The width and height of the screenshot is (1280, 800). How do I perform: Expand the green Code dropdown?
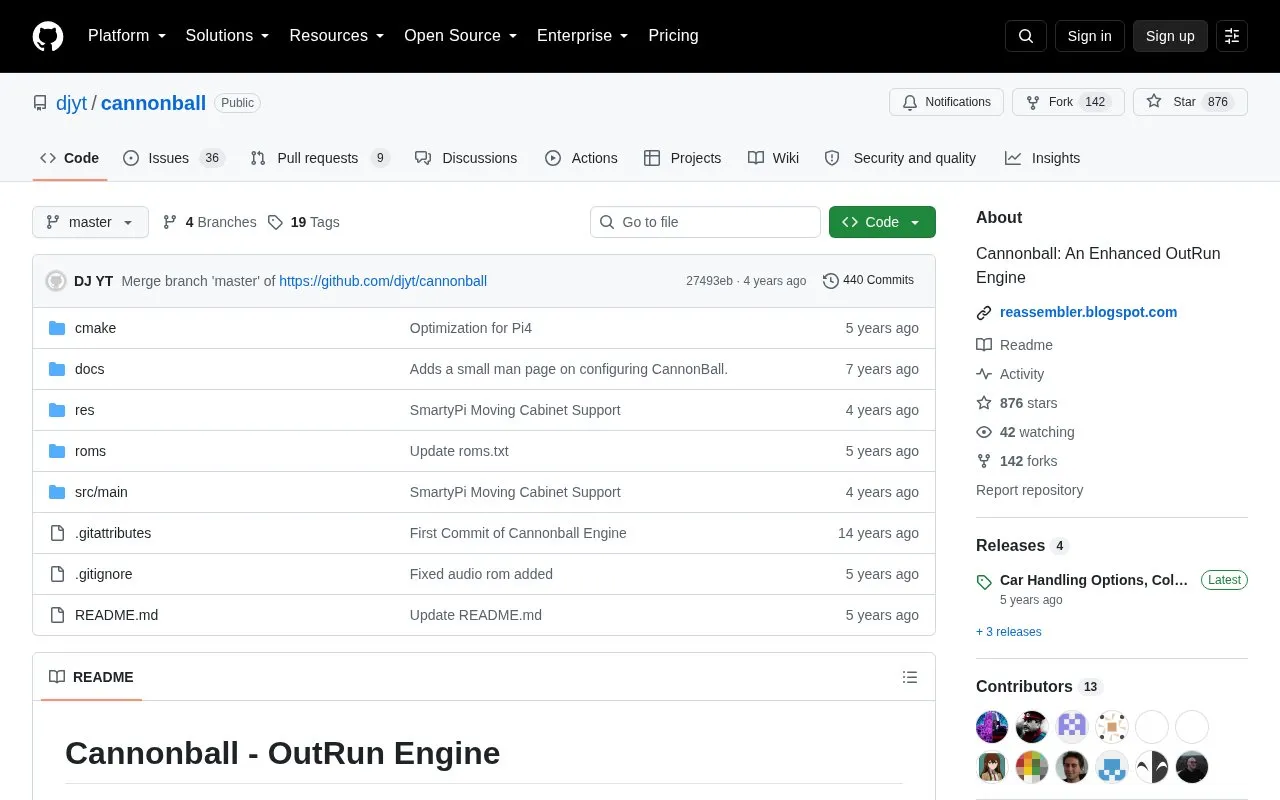point(882,222)
